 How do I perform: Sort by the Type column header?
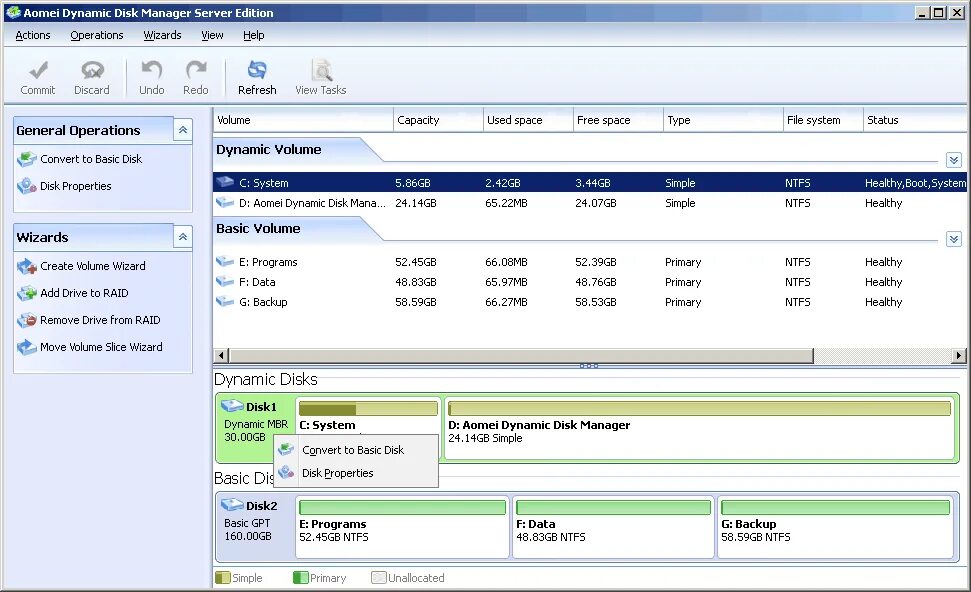click(723, 120)
